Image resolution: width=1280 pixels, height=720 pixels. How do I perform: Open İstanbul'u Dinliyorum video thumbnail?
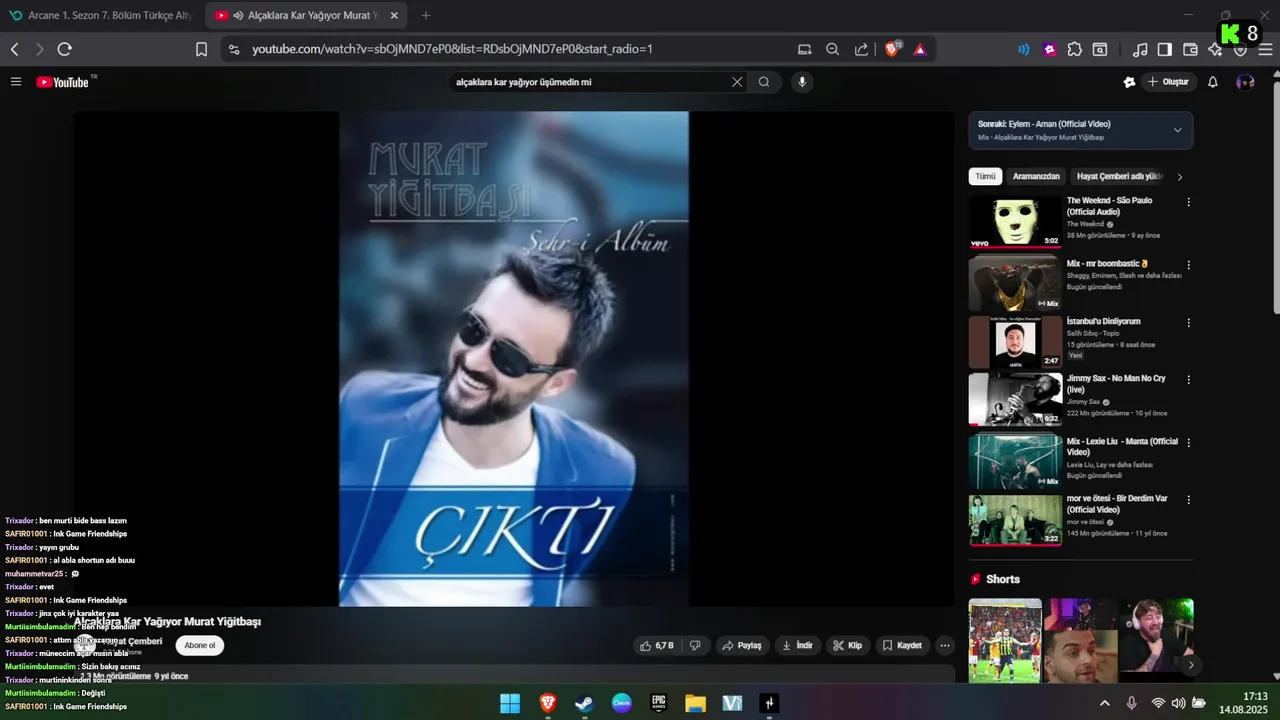pyautogui.click(x=1015, y=342)
